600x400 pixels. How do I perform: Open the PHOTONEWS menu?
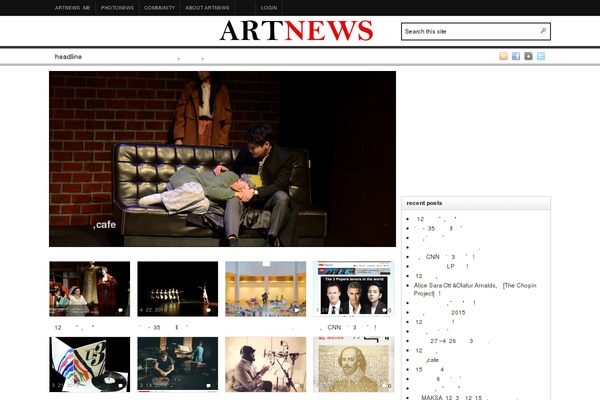point(117,8)
